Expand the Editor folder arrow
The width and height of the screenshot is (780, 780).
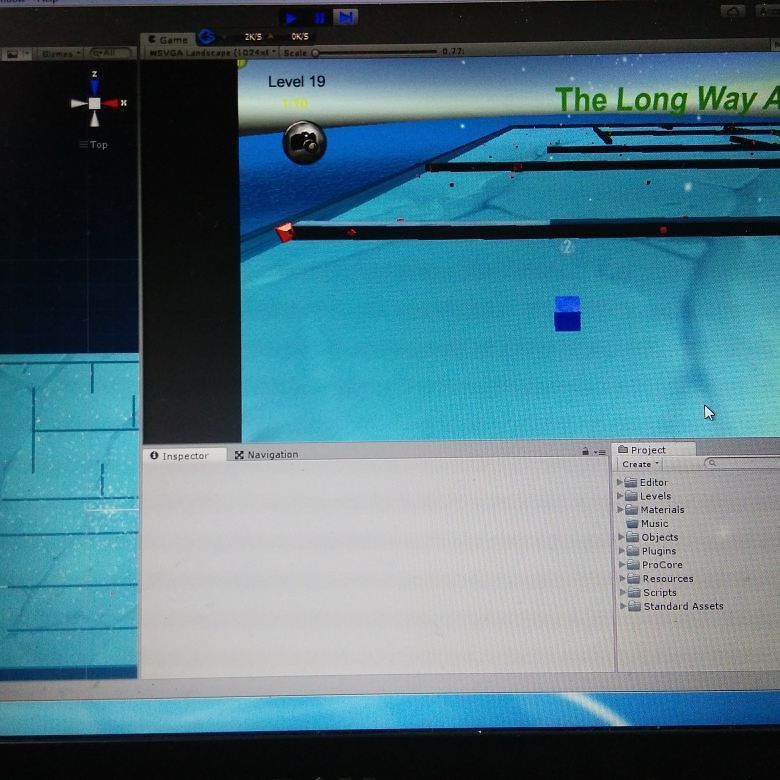coord(619,482)
